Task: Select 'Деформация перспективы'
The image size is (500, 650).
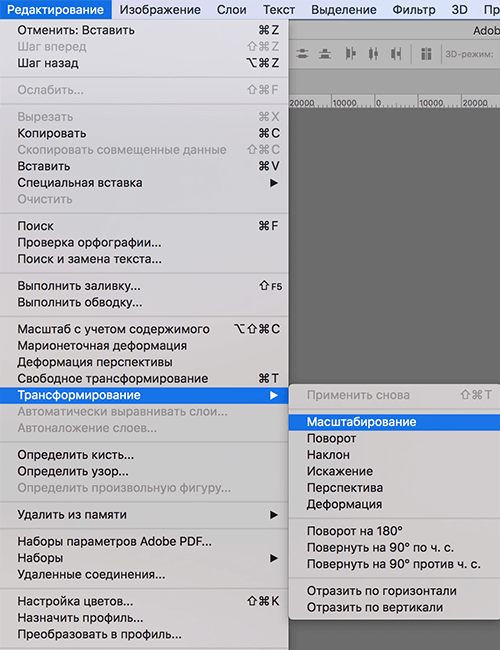Action: click(144, 362)
